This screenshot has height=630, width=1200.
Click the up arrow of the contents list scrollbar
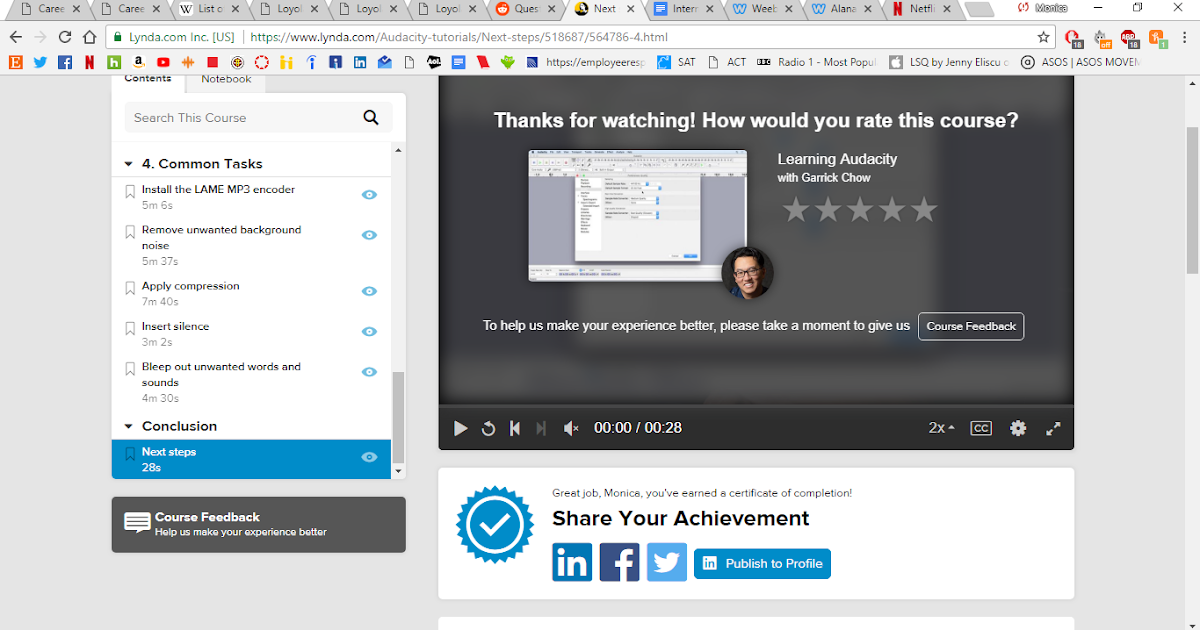[x=399, y=150]
